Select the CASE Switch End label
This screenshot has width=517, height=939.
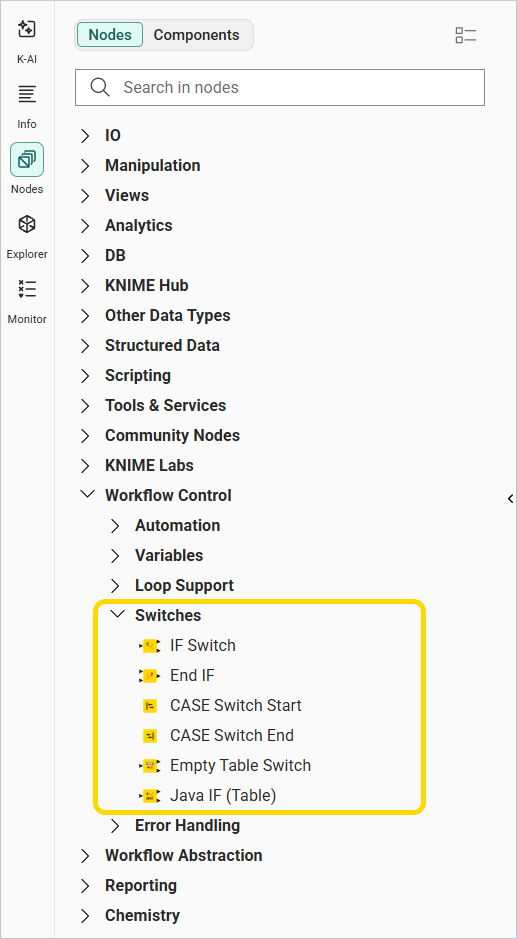(232, 735)
